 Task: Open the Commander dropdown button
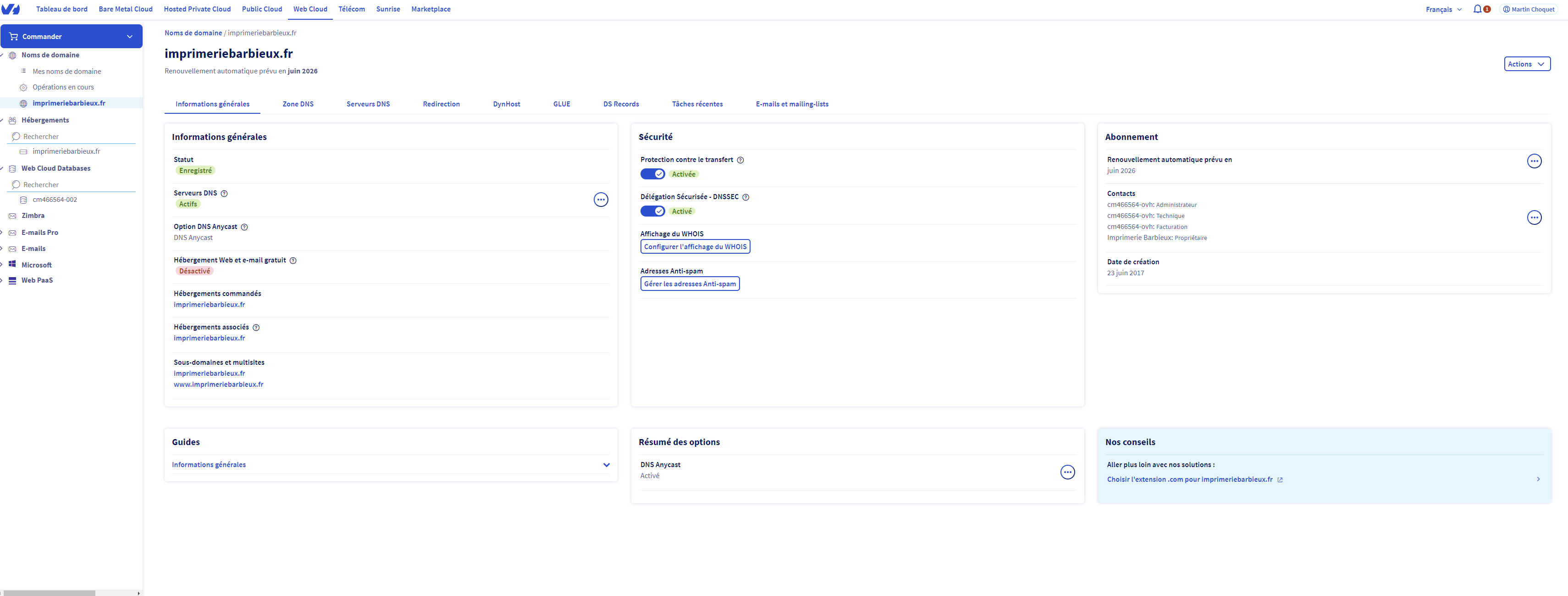pyautogui.click(x=71, y=37)
